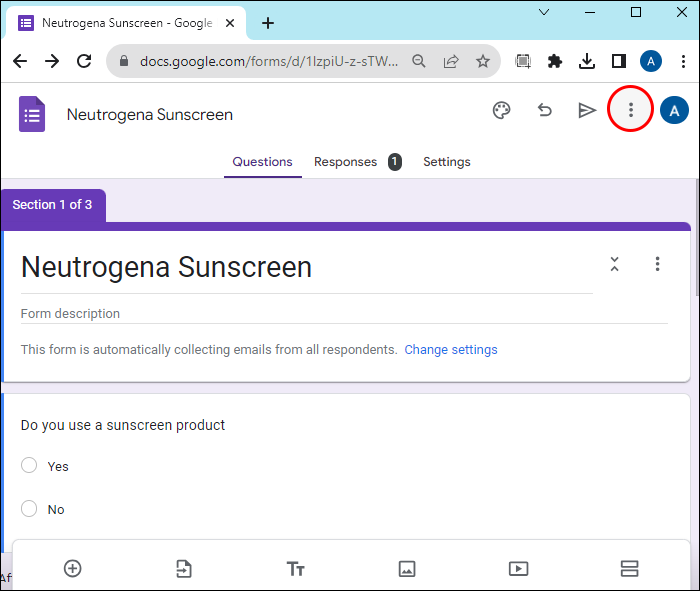
Task: Click the add image icon
Action: click(407, 569)
